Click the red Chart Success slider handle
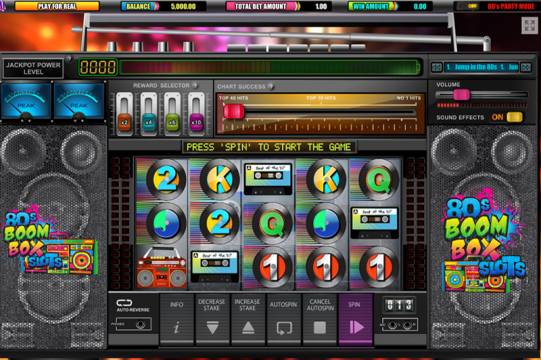 click(x=234, y=112)
